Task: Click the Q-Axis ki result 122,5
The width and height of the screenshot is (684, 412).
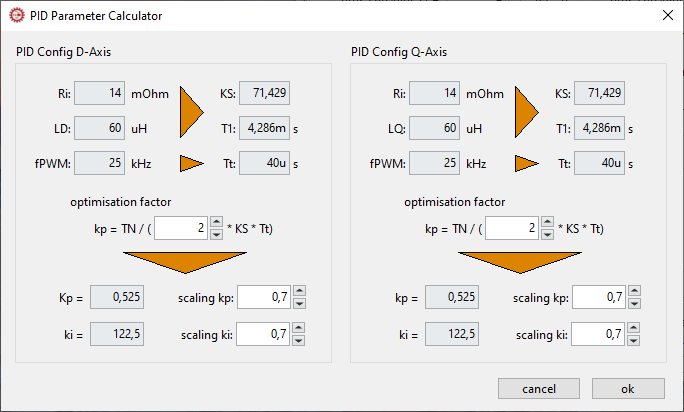Action: [x=452, y=334]
